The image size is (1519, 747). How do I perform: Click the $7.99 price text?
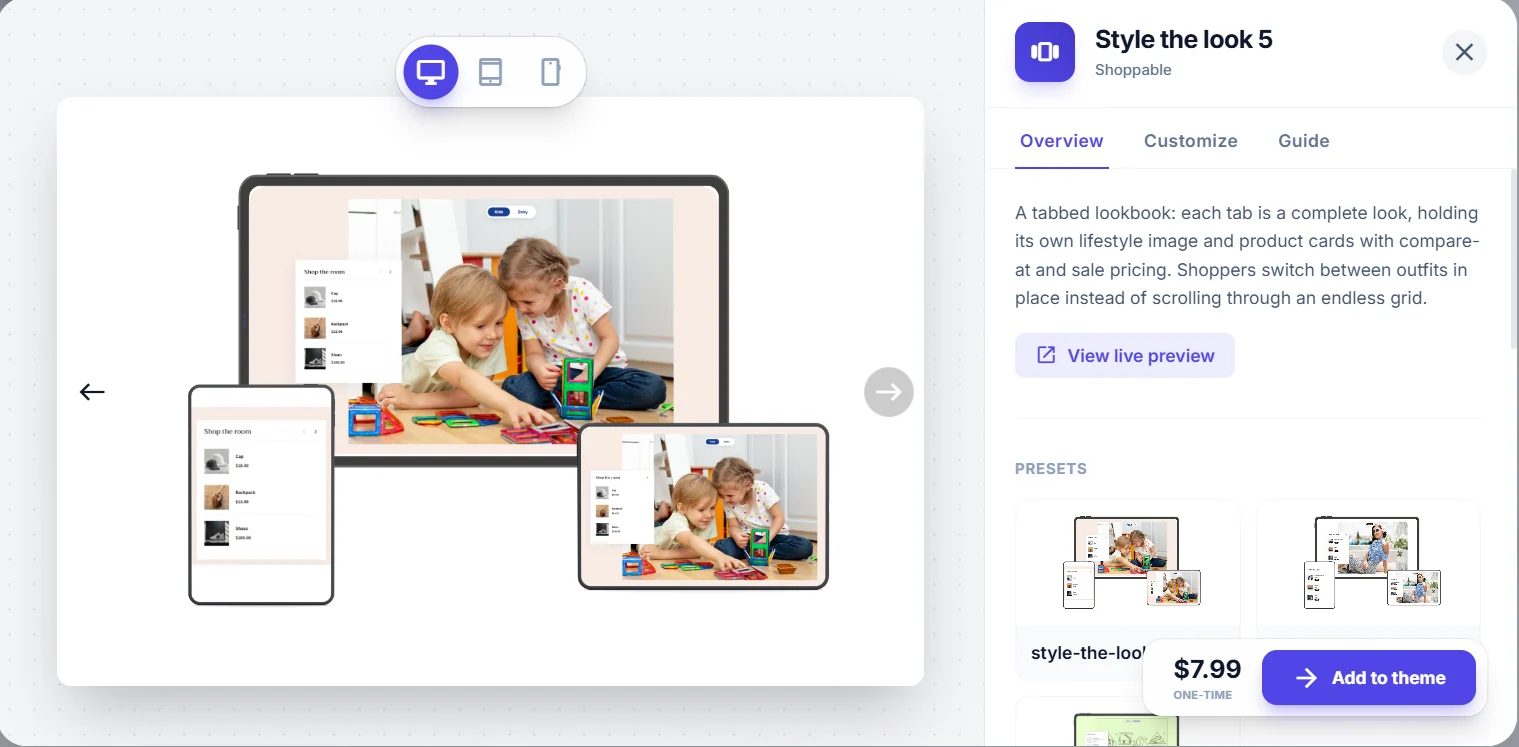(x=1207, y=669)
